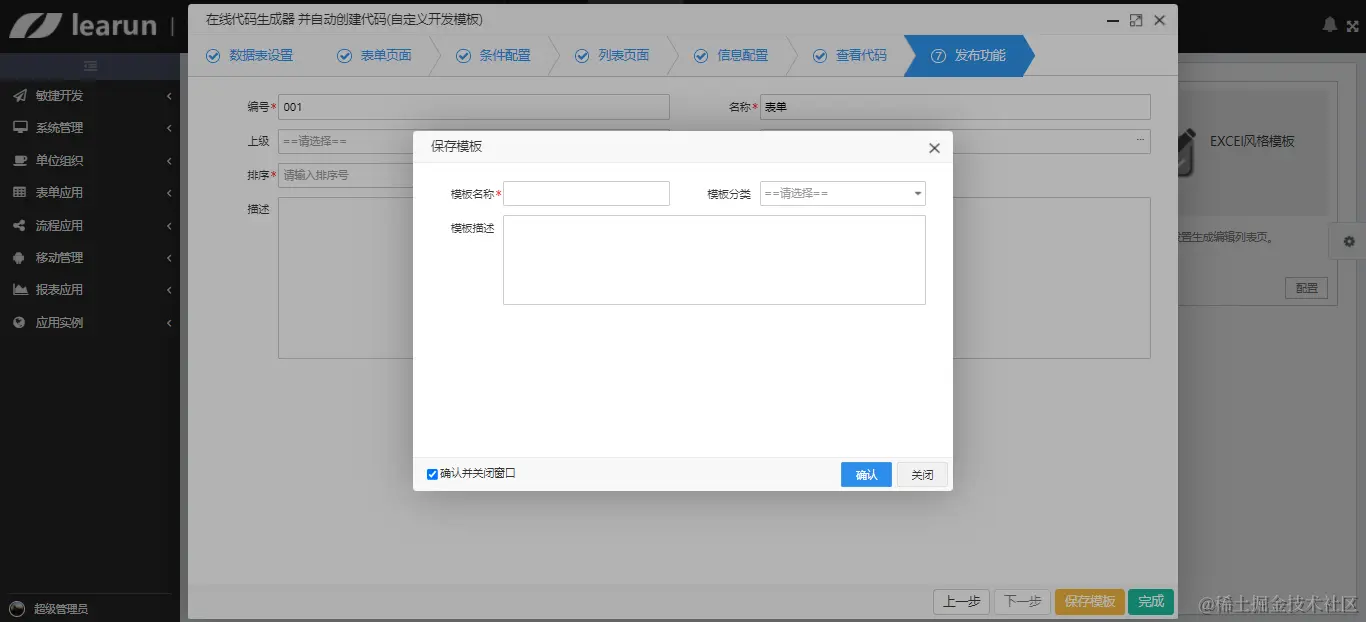The width and height of the screenshot is (1366, 622).
Task: Open the 模板分类 template category dropdown
Action: pos(841,193)
